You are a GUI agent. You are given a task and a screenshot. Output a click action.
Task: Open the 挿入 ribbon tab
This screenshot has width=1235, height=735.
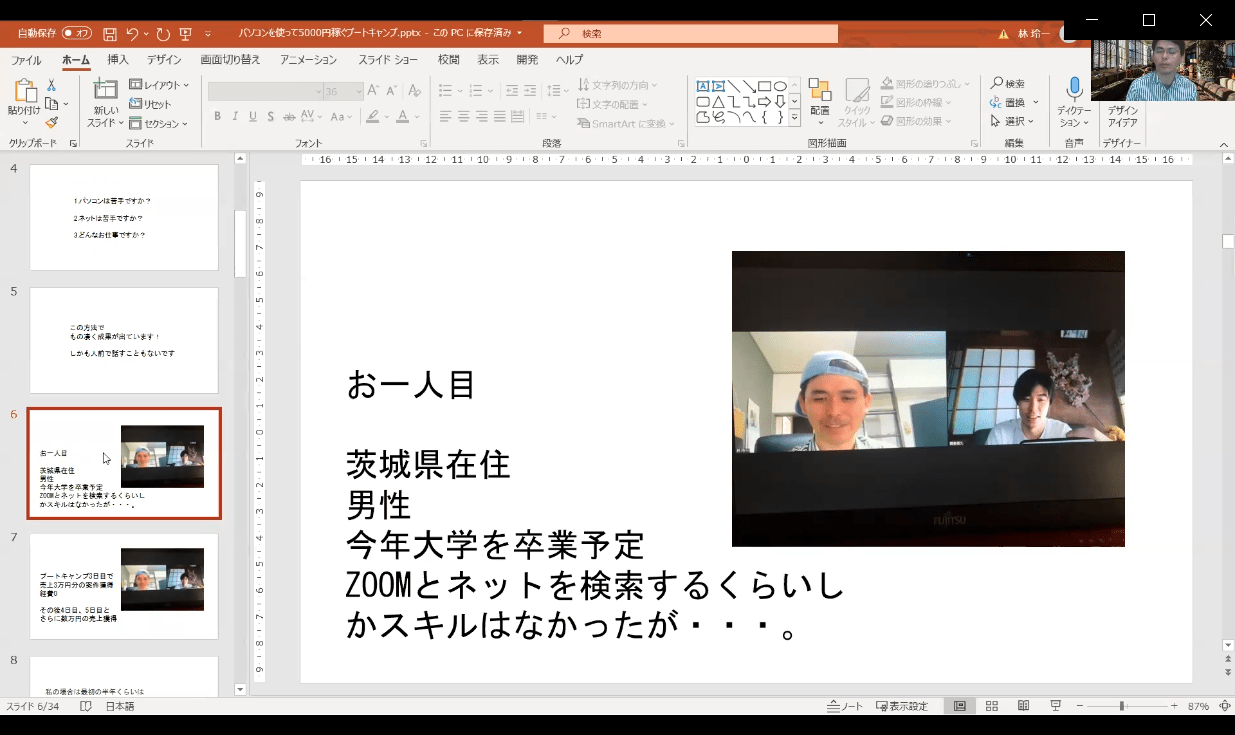pos(118,60)
